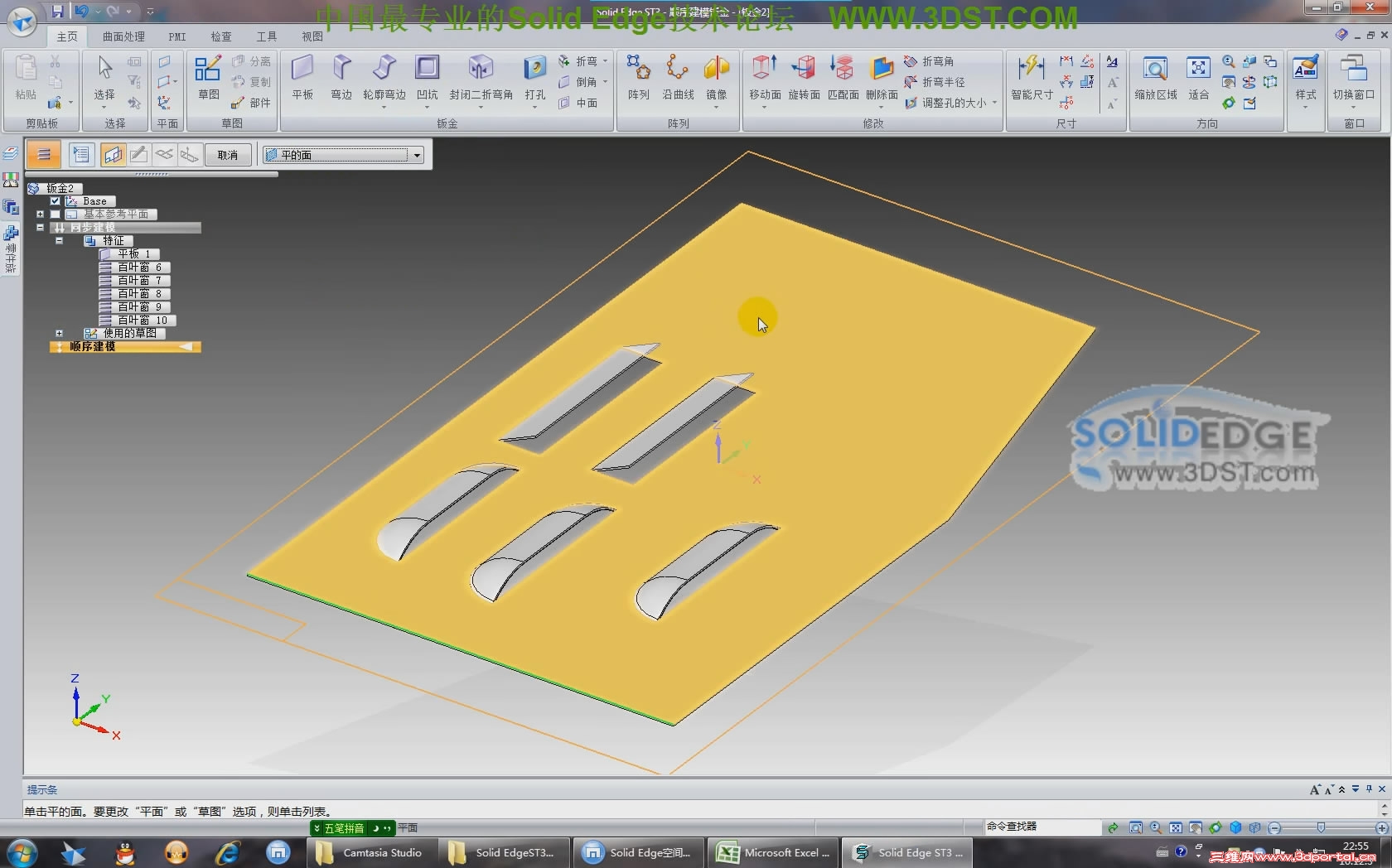This screenshot has width=1392, height=868.
Task: Check the 基本参考平面 visibility checkbox
Action: coord(55,215)
